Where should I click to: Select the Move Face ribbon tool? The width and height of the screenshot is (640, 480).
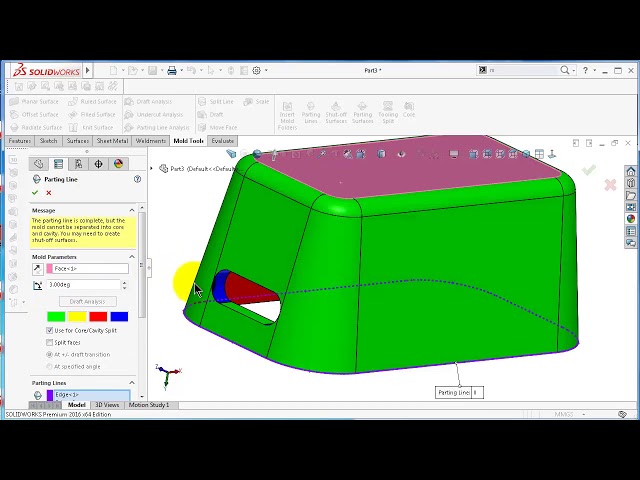pyautogui.click(x=217, y=128)
